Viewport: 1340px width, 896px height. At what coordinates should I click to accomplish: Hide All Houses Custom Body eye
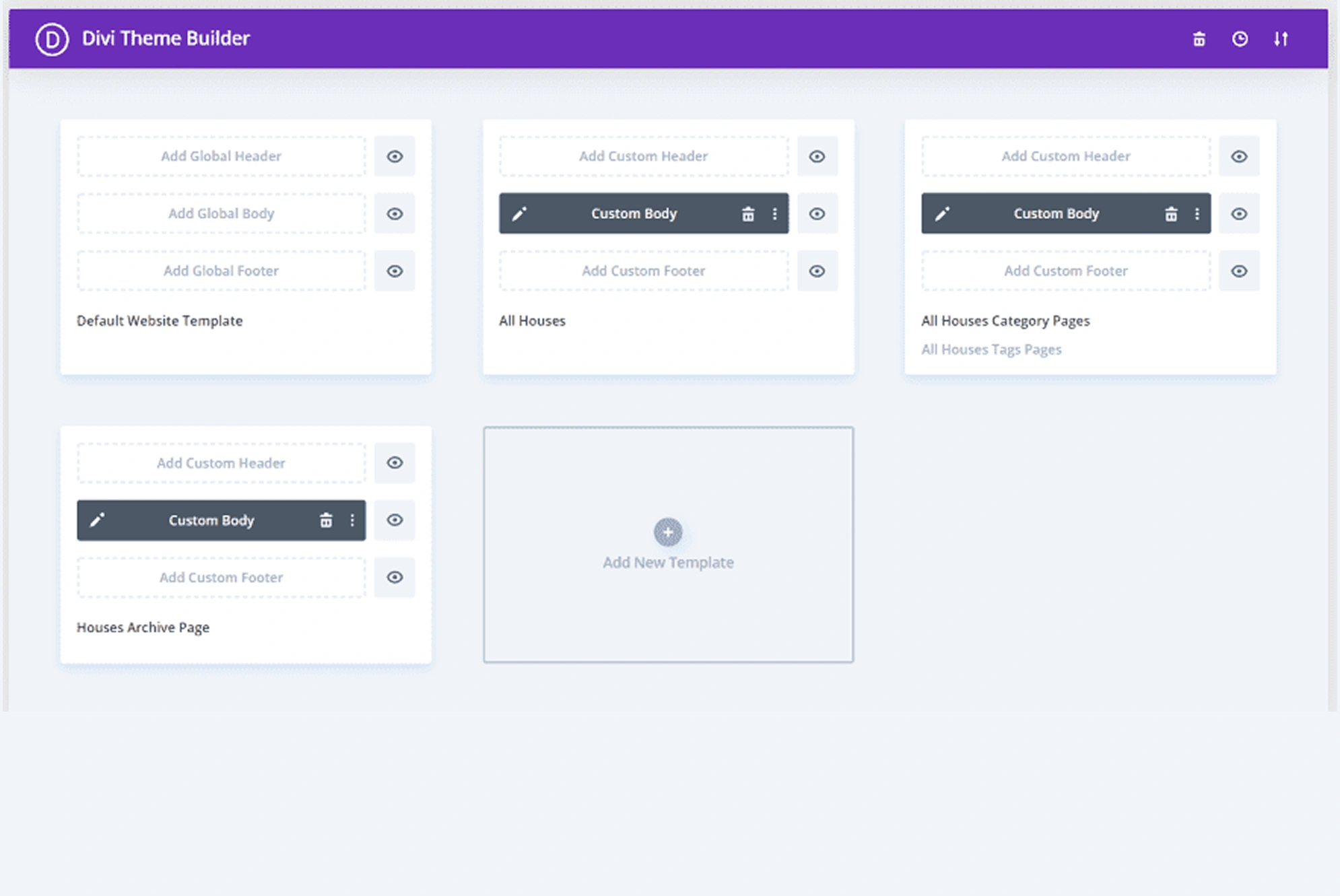tap(817, 214)
